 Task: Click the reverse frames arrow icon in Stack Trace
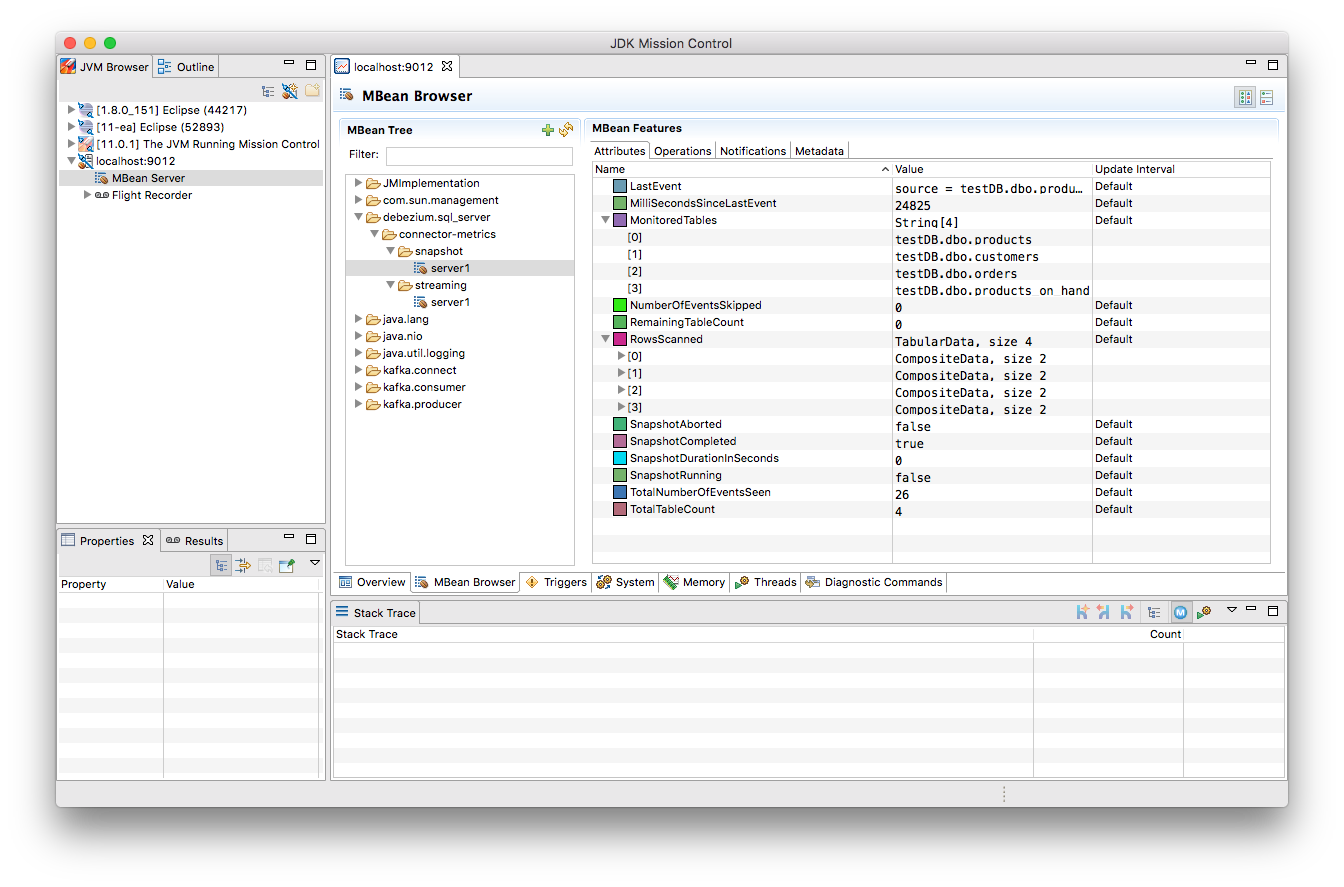click(x=1104, y=611)
